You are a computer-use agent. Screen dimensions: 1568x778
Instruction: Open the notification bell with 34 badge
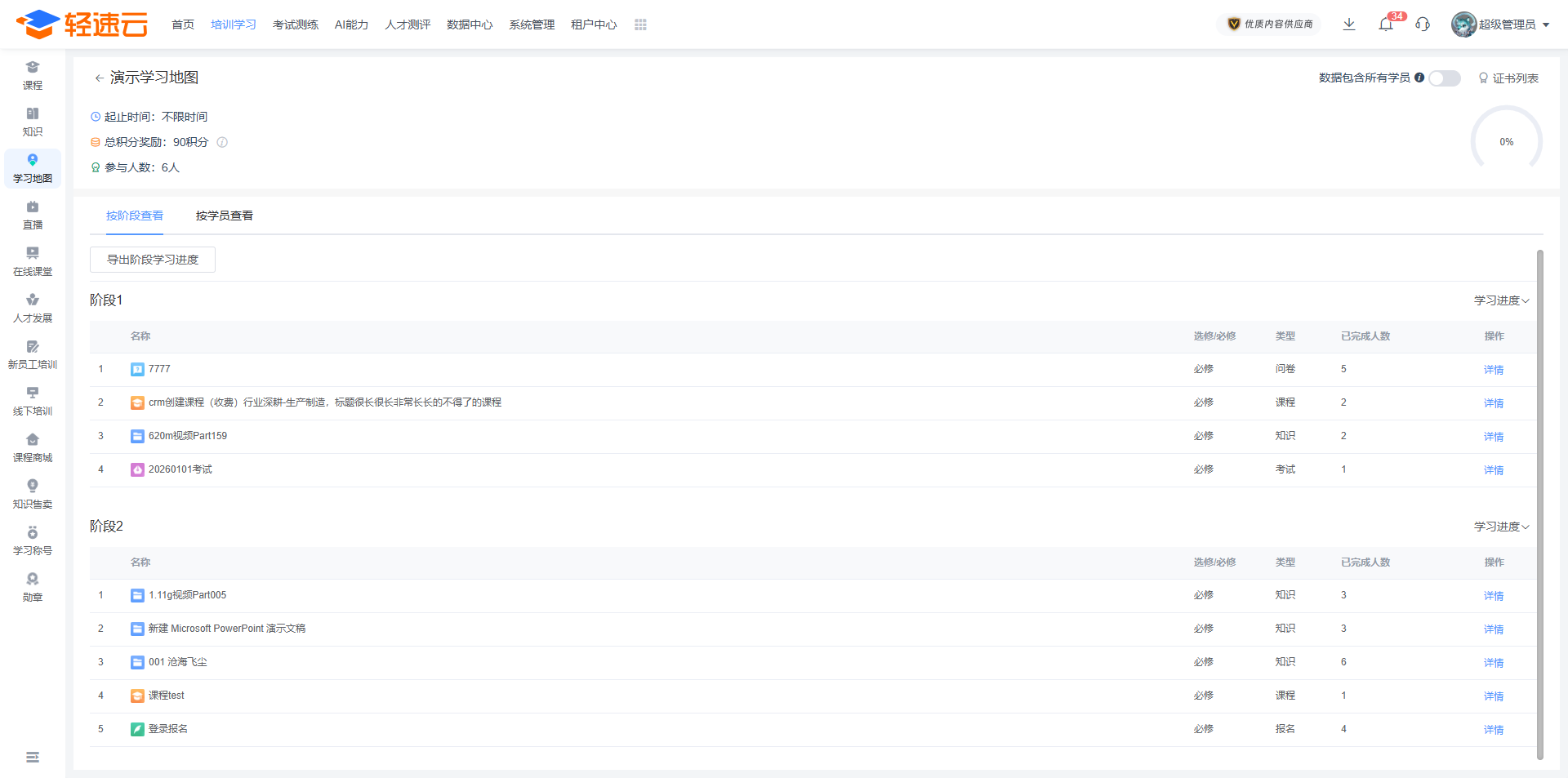1386,24
